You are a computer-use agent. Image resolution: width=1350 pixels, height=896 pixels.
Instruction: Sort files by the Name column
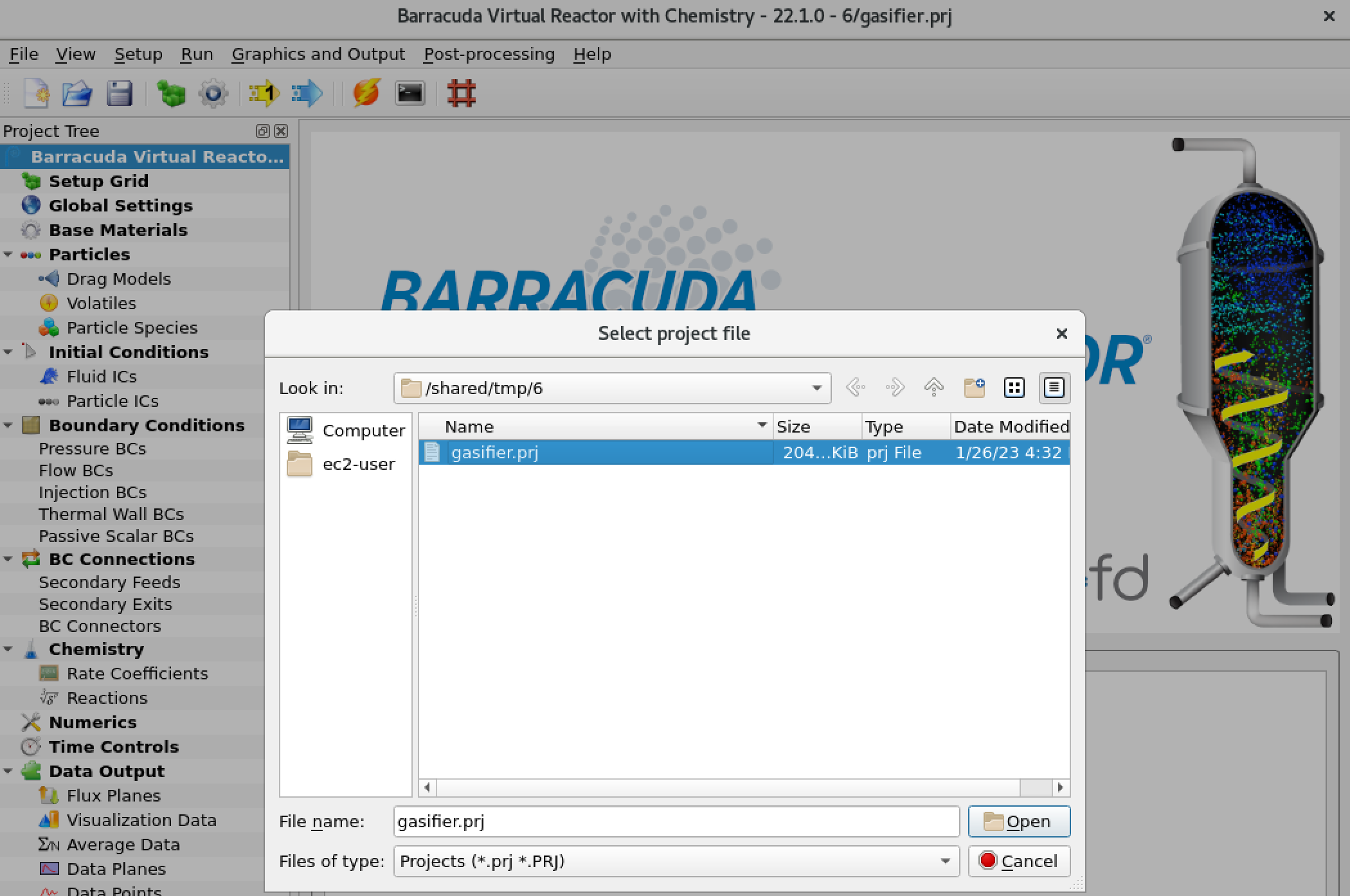(595, 427)
